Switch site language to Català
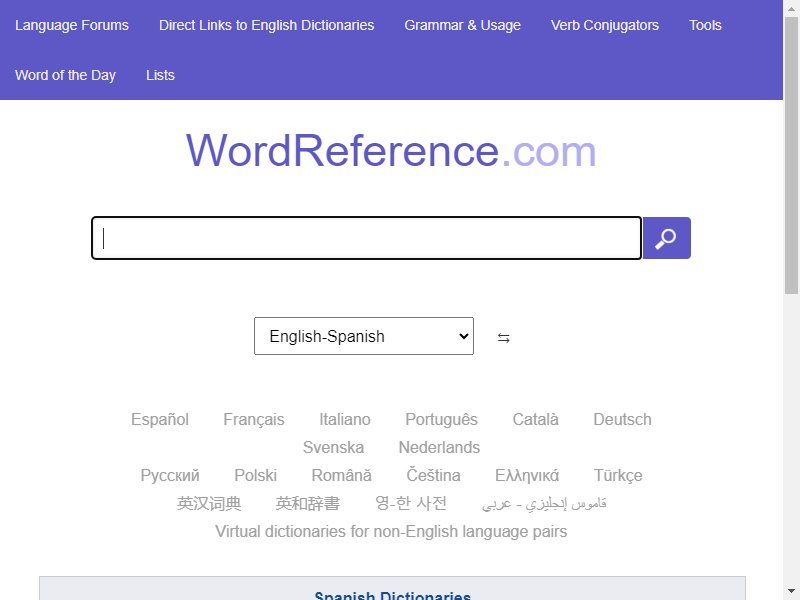800x600 pixels. click(536, 419)
